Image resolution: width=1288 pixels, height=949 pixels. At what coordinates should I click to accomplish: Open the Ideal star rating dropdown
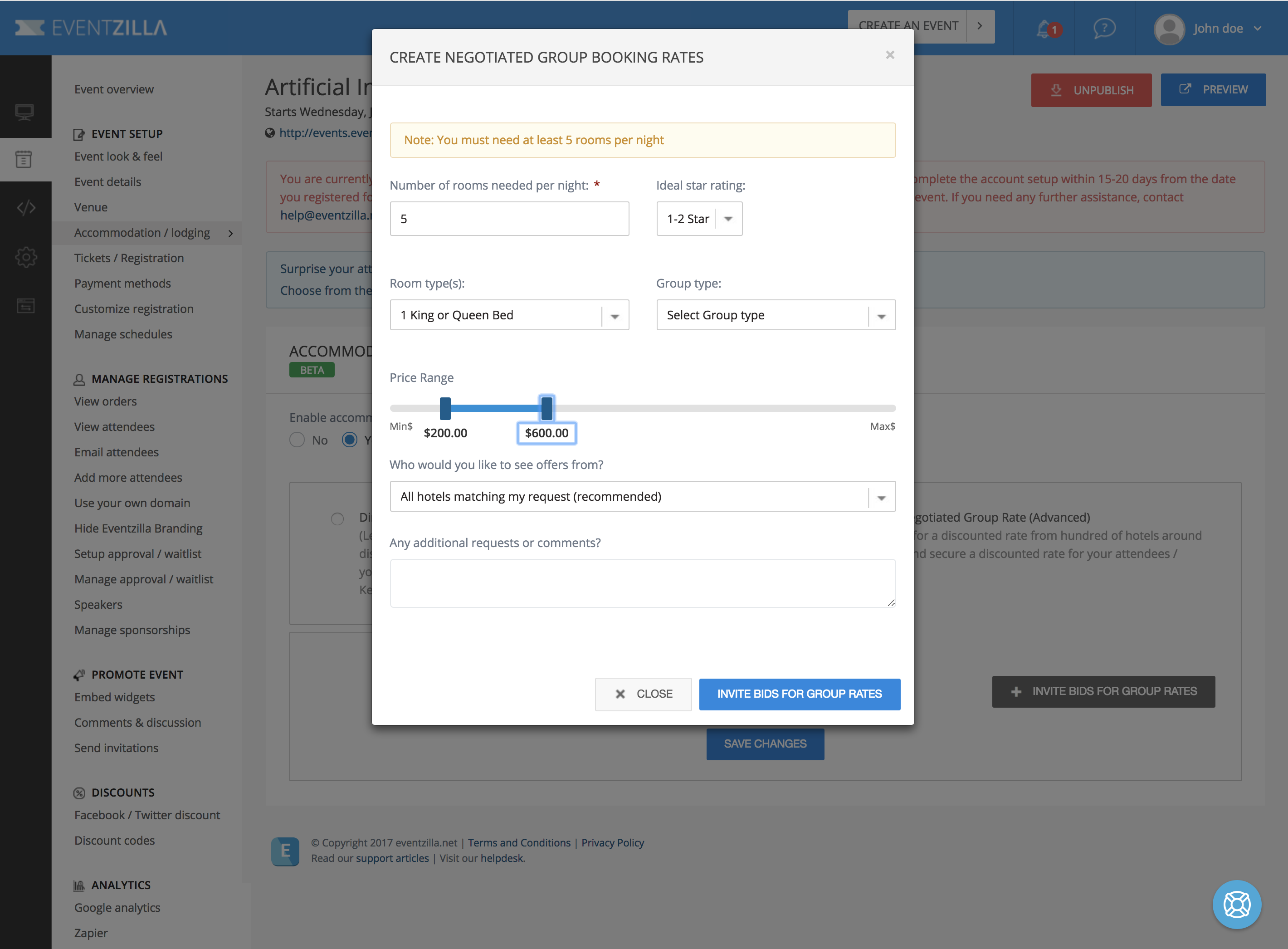(699, 219)
